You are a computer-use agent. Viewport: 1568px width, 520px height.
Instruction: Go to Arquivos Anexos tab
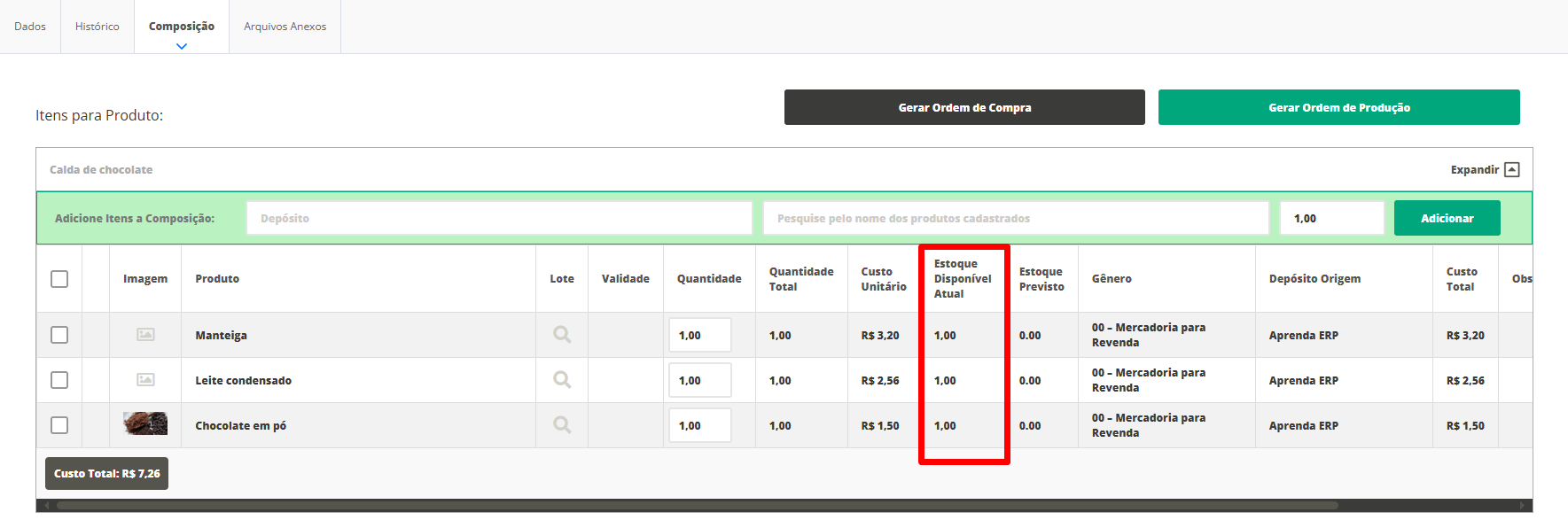tap(285, 27)
